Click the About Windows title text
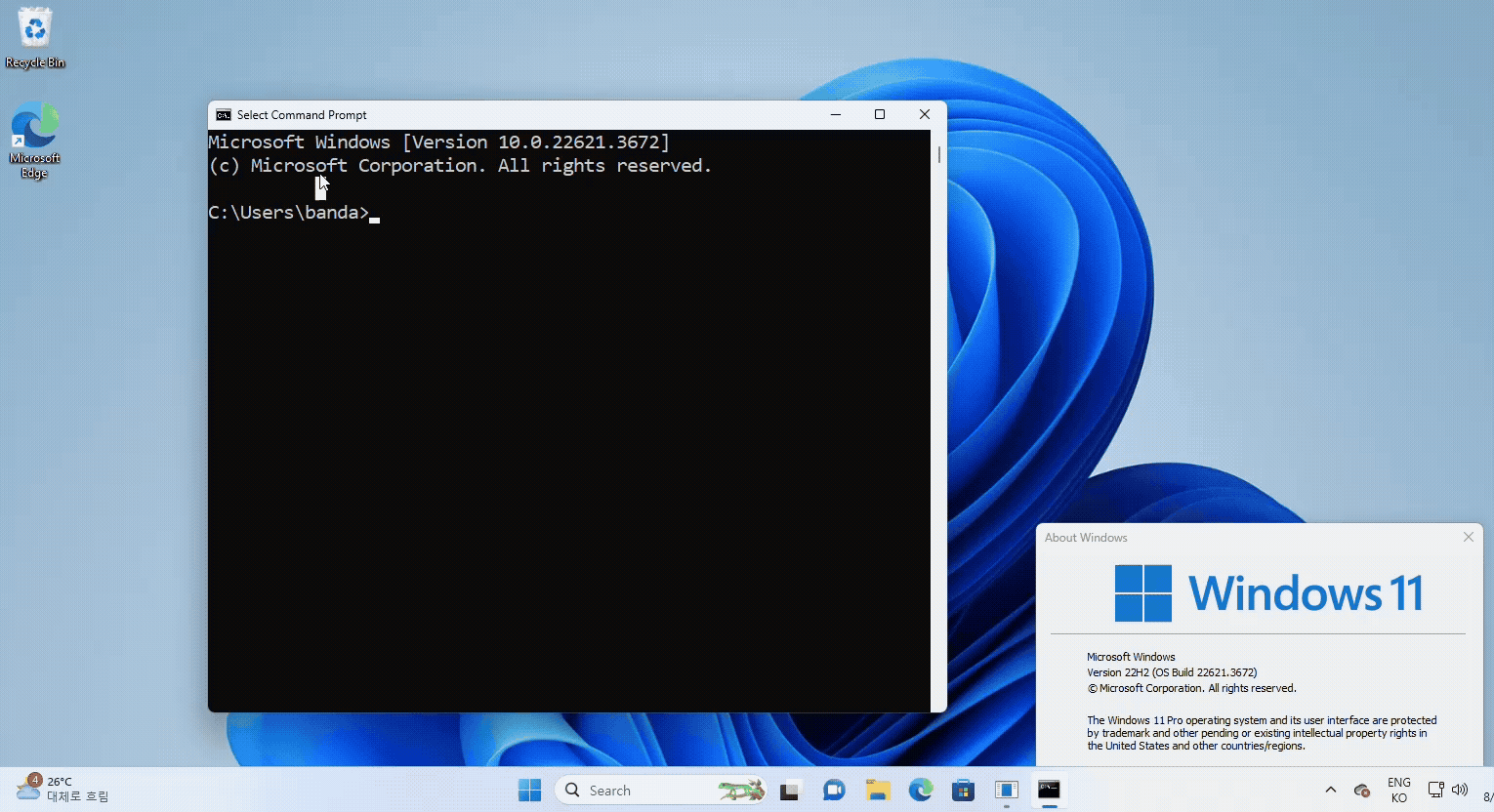1494x812 pixels. (x=1086, y=538)
